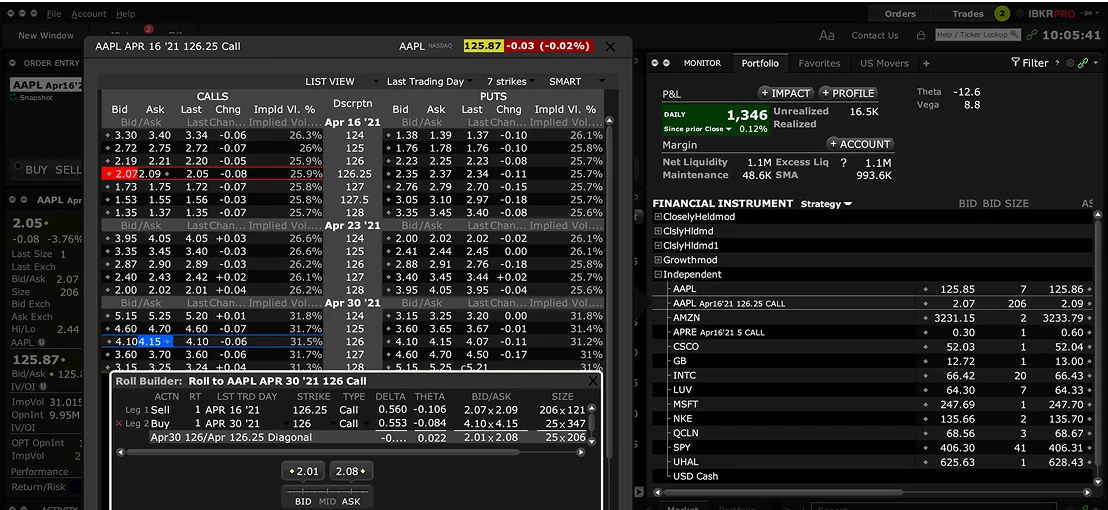Switch to the US Movers tab
The image size is (1108, 510).
coord(885,63)
